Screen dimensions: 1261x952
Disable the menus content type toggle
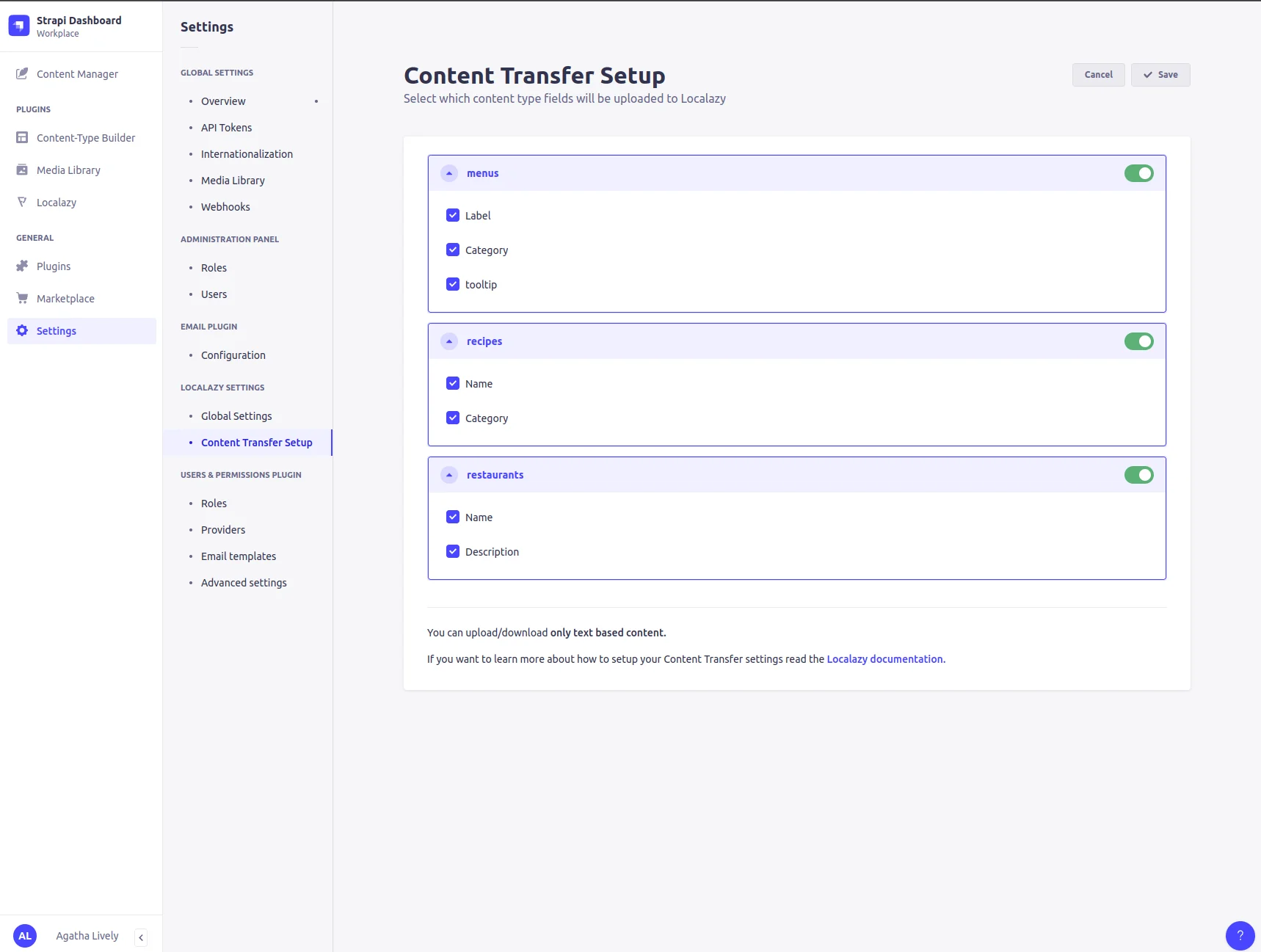point(1138,173)
